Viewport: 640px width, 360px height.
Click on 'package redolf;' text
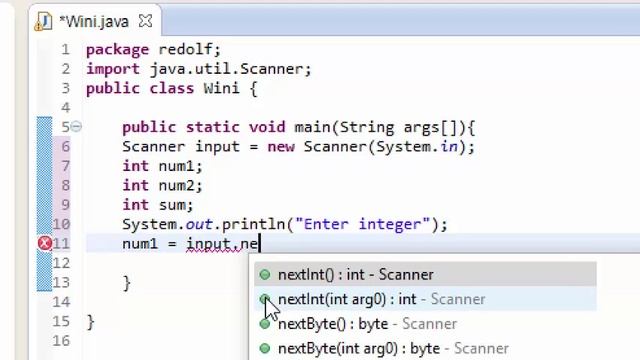(153, 49)
